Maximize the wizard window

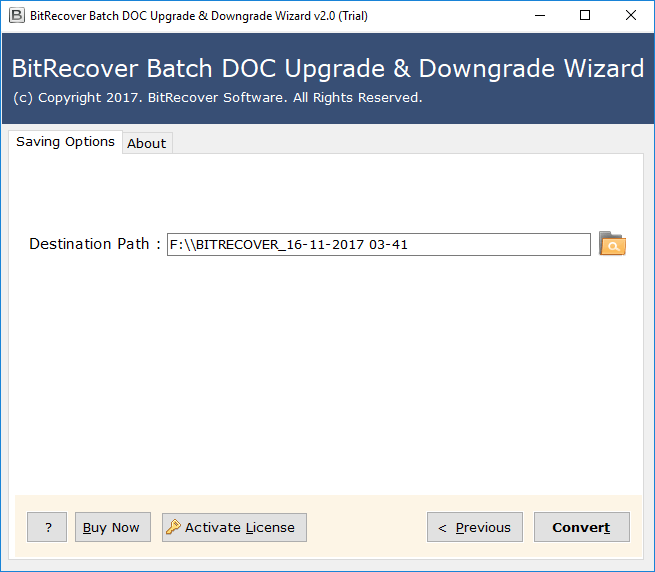pyautogui.click(x=585, y=16)
